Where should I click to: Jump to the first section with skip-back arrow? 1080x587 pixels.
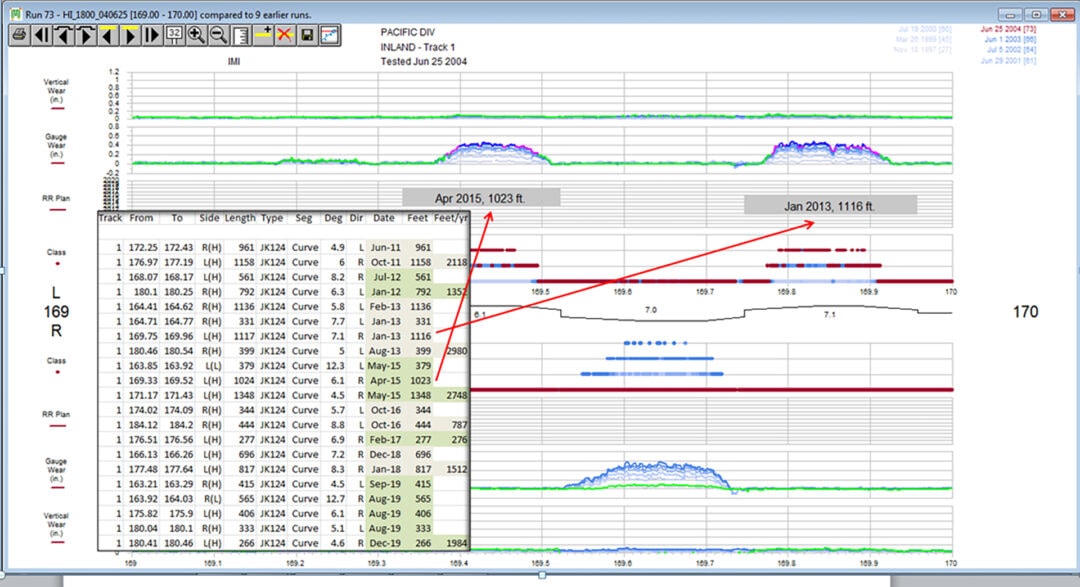[41, 34]
